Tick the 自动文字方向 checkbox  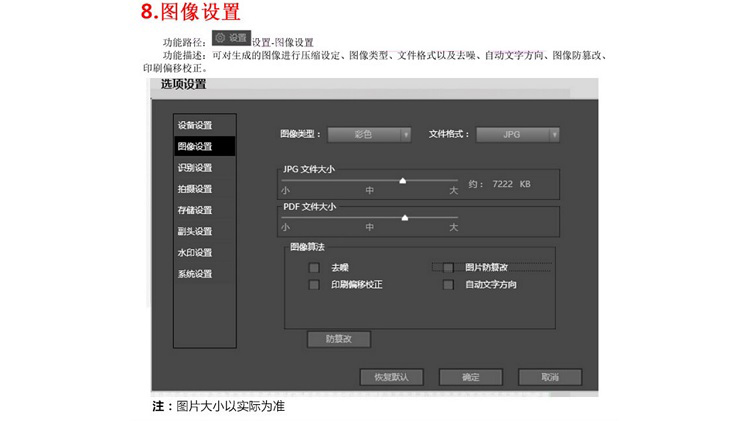(448, 285)
